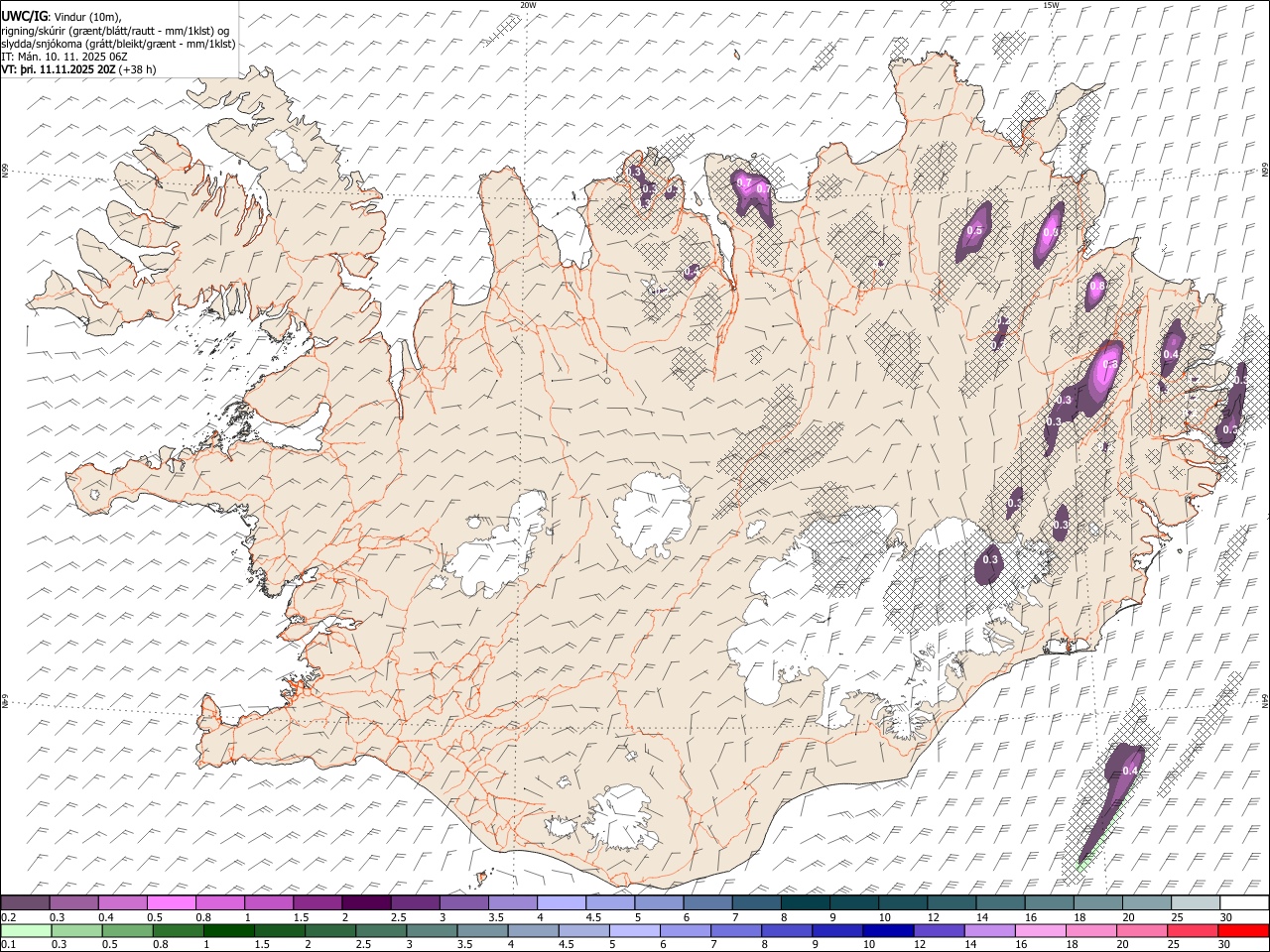The width and height of the screenshot is (1270, 952).
Task: Click the 0.5 value on the northeast snow patch
Action: 974,231
